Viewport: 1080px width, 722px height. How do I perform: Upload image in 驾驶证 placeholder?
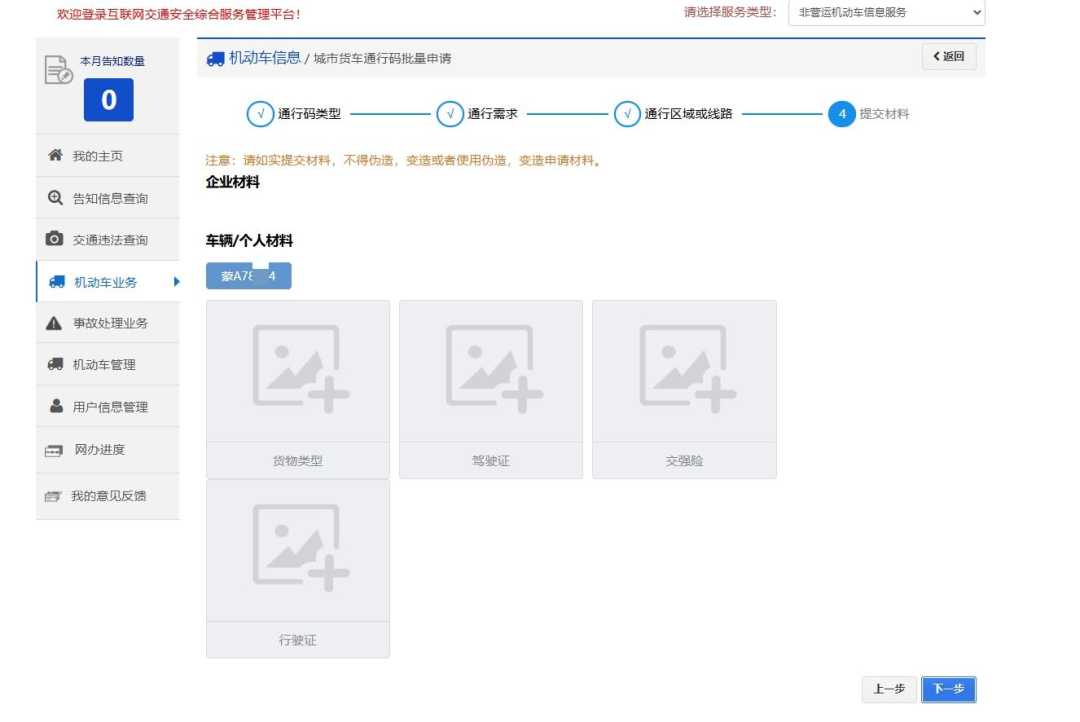click(x=491, y=371)
